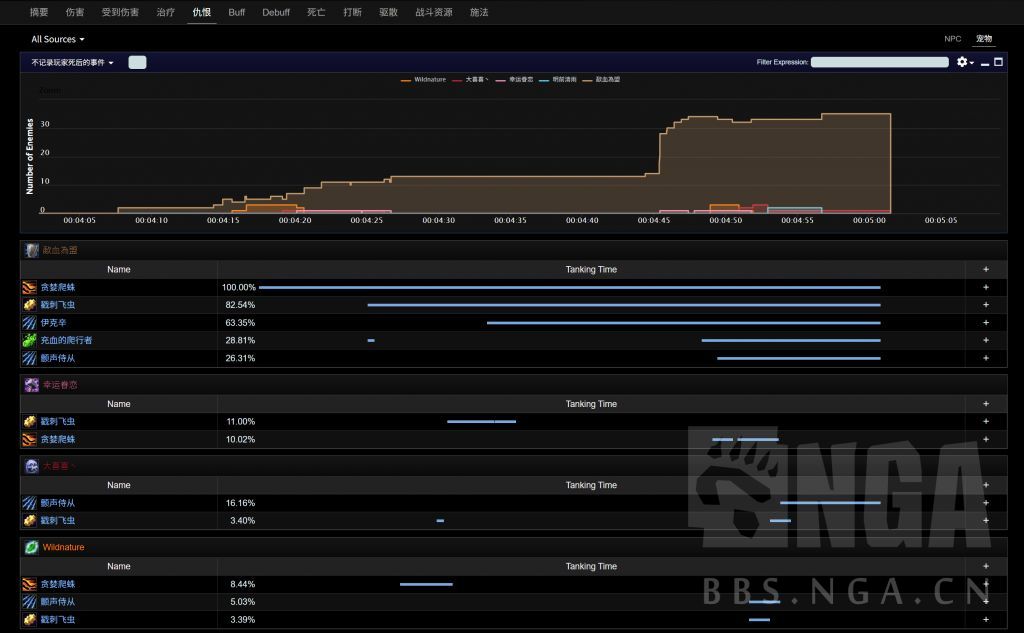The height and width of the screenshot is (633, 1024).
Task: Open the 戳刺飞虫 link under Wildnature
Action: [57, 620]
